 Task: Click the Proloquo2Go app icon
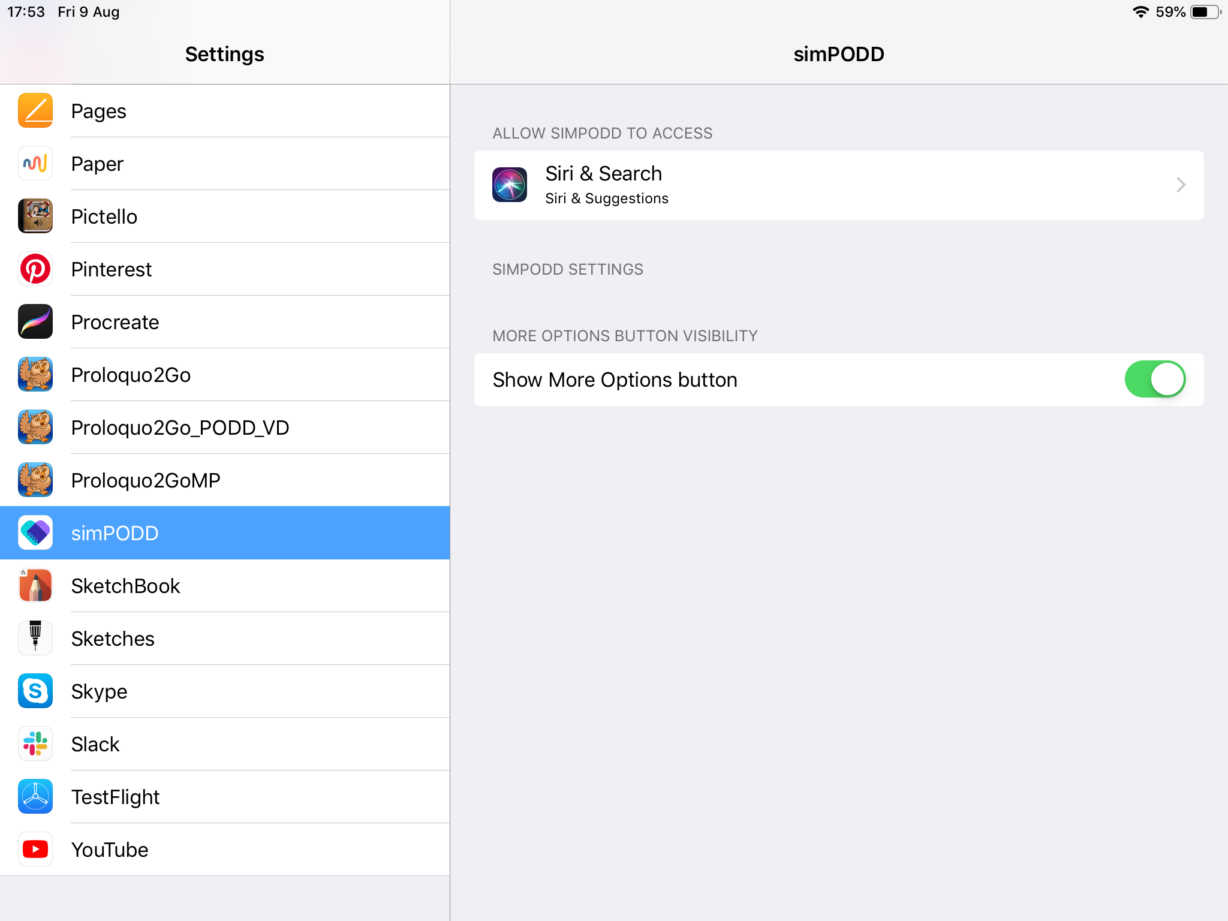[35, 375]
